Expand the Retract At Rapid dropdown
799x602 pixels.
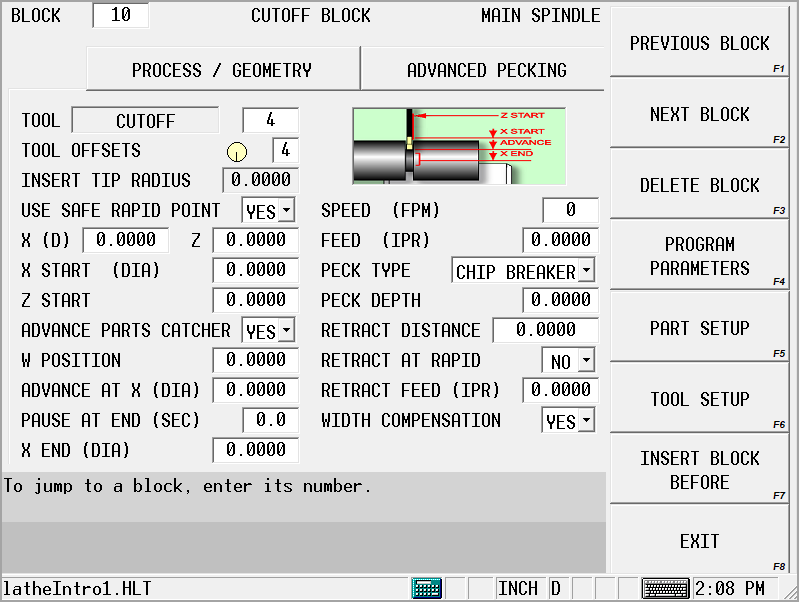[587, 360]
